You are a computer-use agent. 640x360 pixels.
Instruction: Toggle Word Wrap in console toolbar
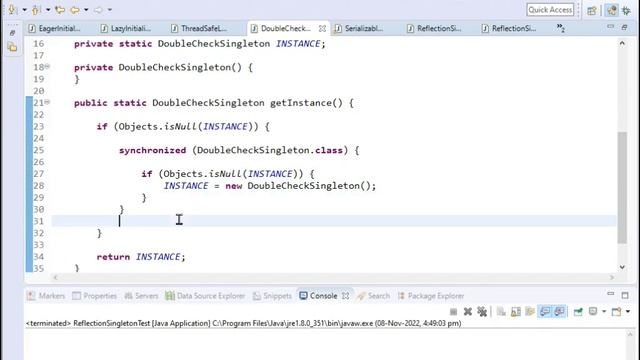530,312
